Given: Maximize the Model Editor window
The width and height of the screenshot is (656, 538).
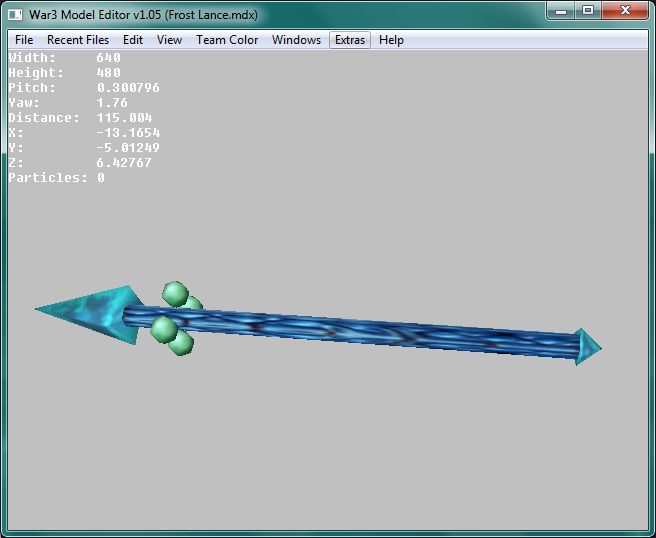Looking at the screenshot, I should coord(588,11).
